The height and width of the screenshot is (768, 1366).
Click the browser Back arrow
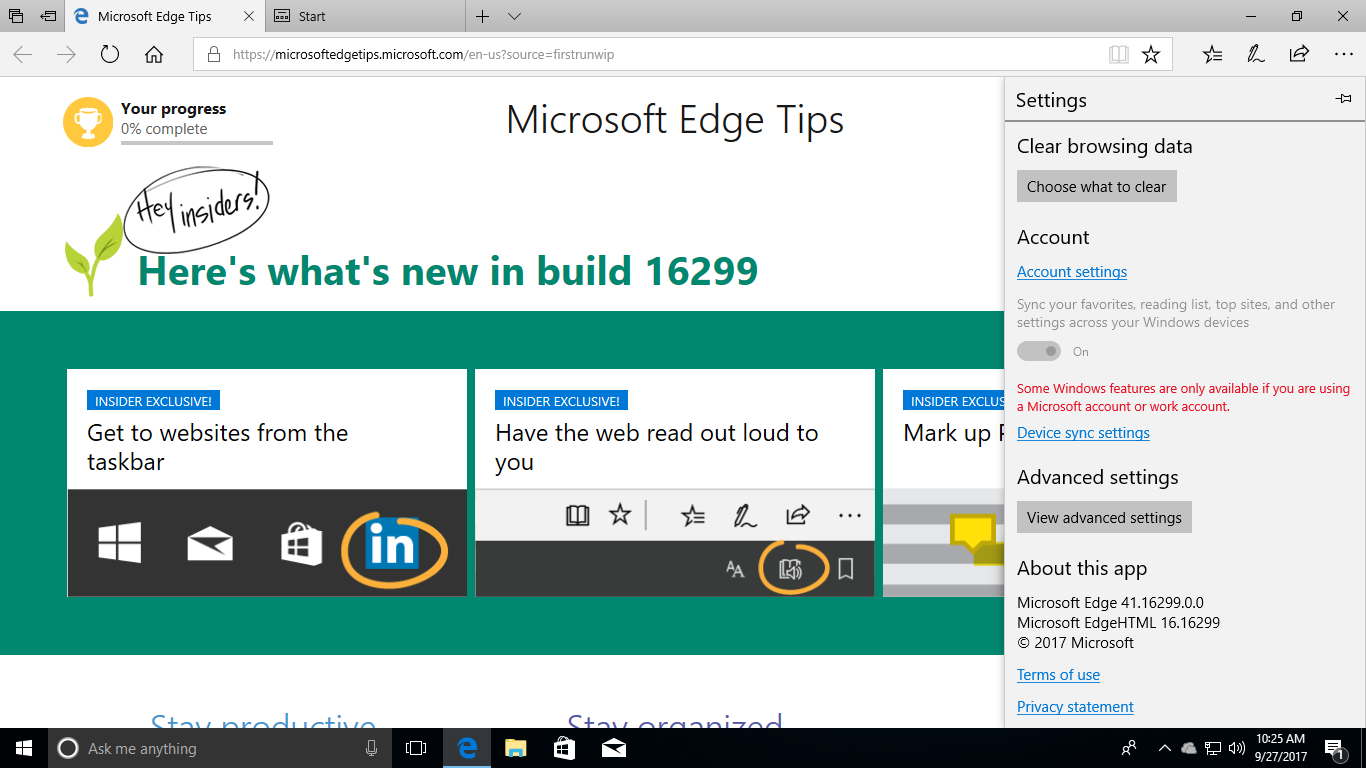(x=23, y=55)
